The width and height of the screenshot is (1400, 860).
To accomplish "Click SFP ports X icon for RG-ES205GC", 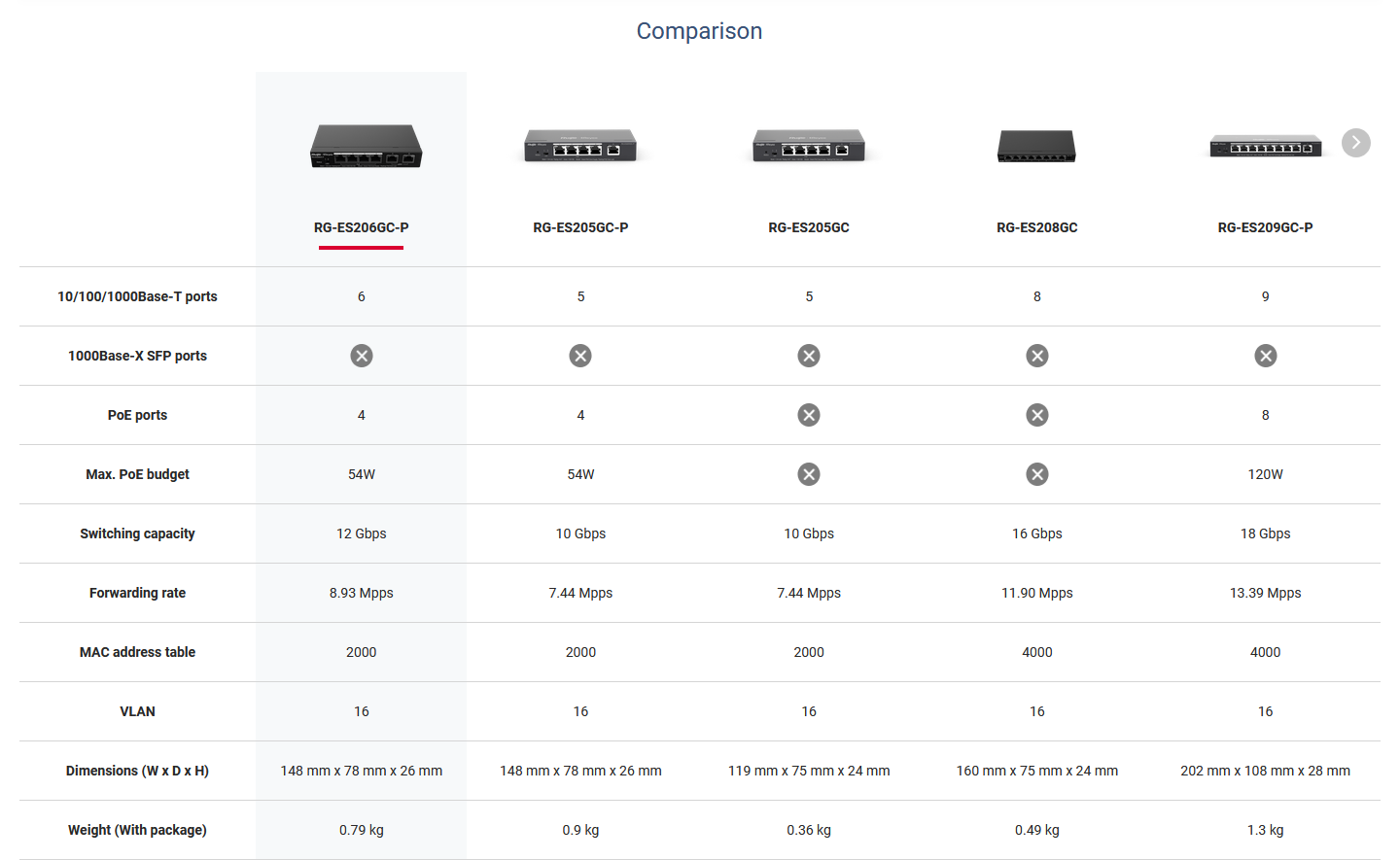I will 809,356.
